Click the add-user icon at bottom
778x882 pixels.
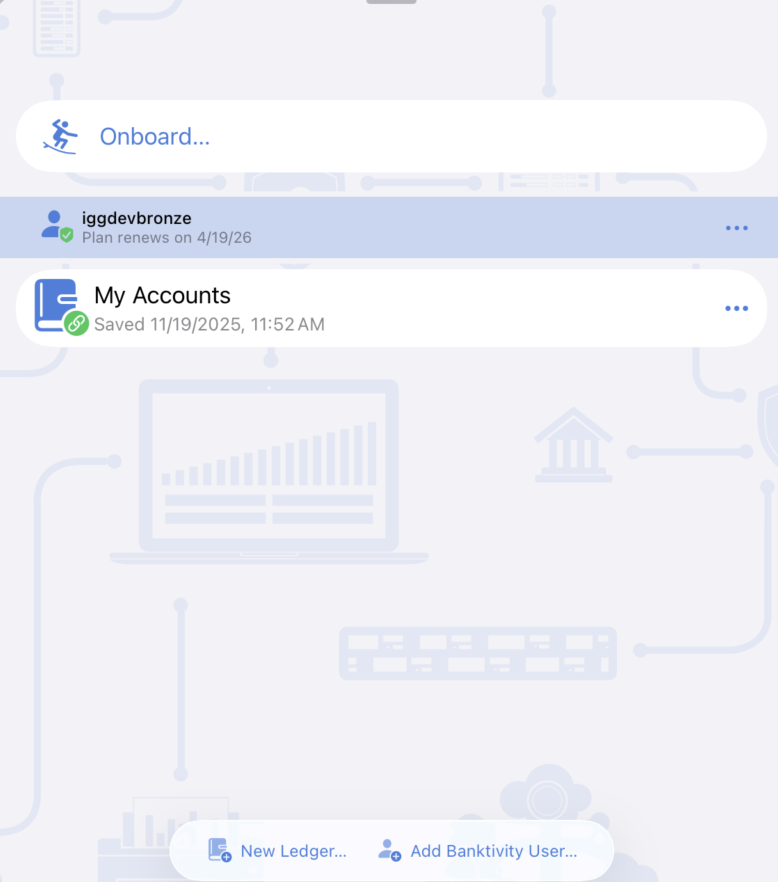tap(389, 851)
